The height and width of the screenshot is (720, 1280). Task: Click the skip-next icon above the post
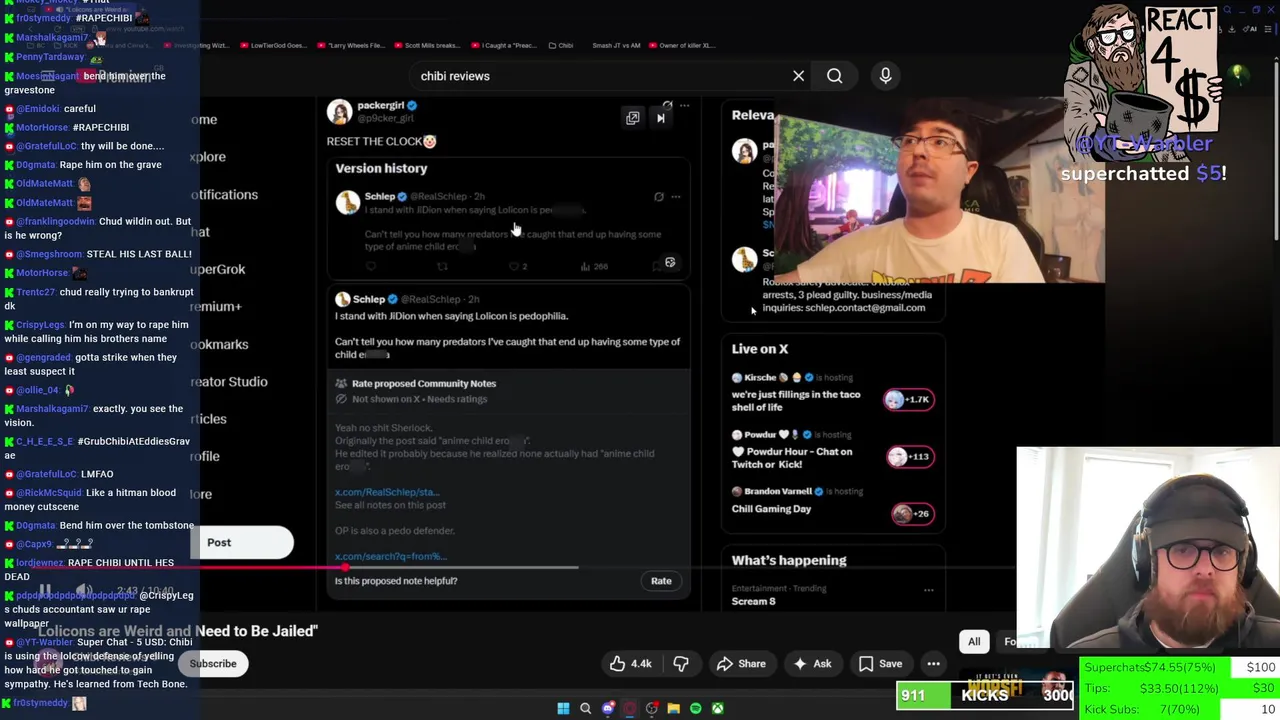[x=660, y=118]
